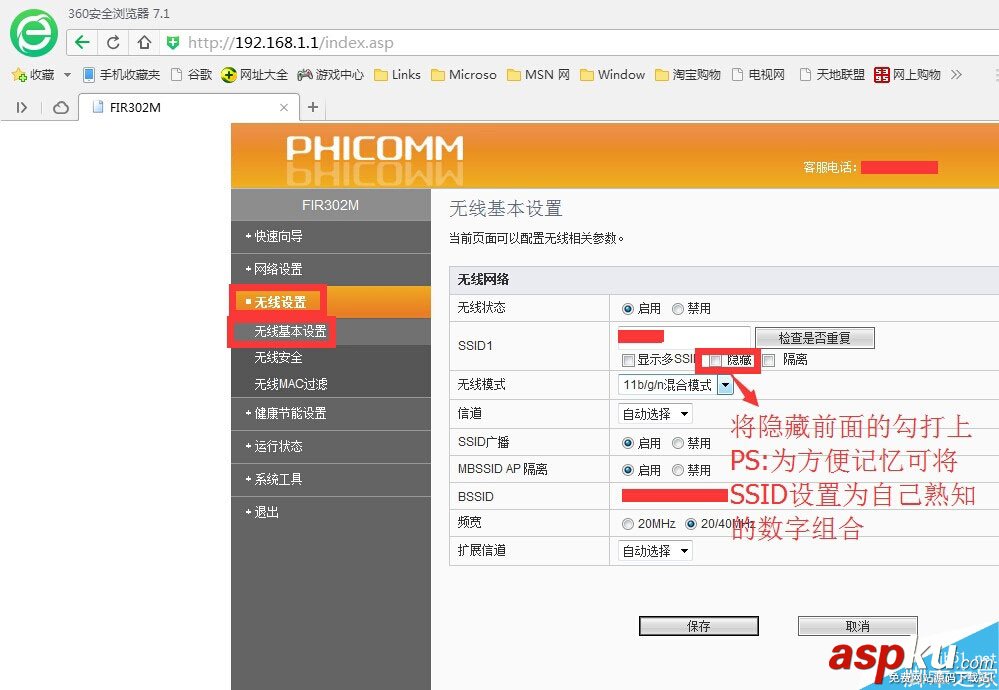Click the 保存 save button

tap(698, 625)
